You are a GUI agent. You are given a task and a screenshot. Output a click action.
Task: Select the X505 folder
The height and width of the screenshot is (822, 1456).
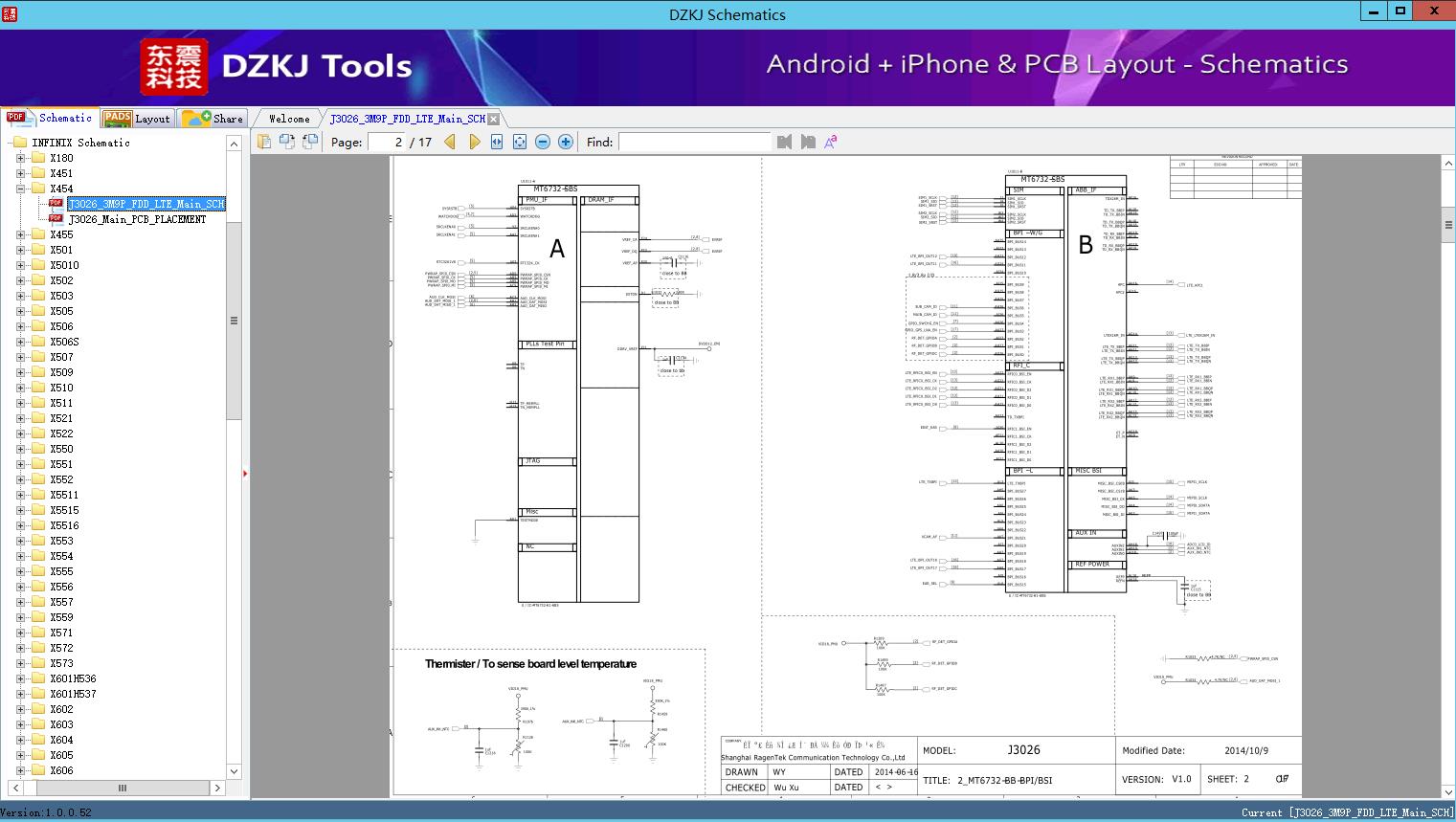point(61,311)
